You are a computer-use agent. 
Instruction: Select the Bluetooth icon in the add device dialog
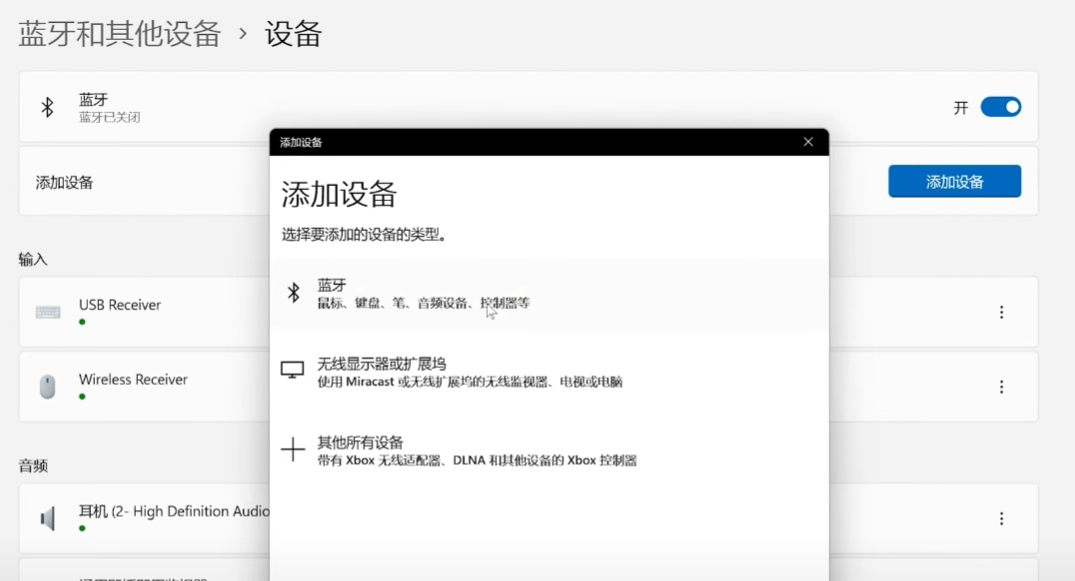[x=294, y=293]
